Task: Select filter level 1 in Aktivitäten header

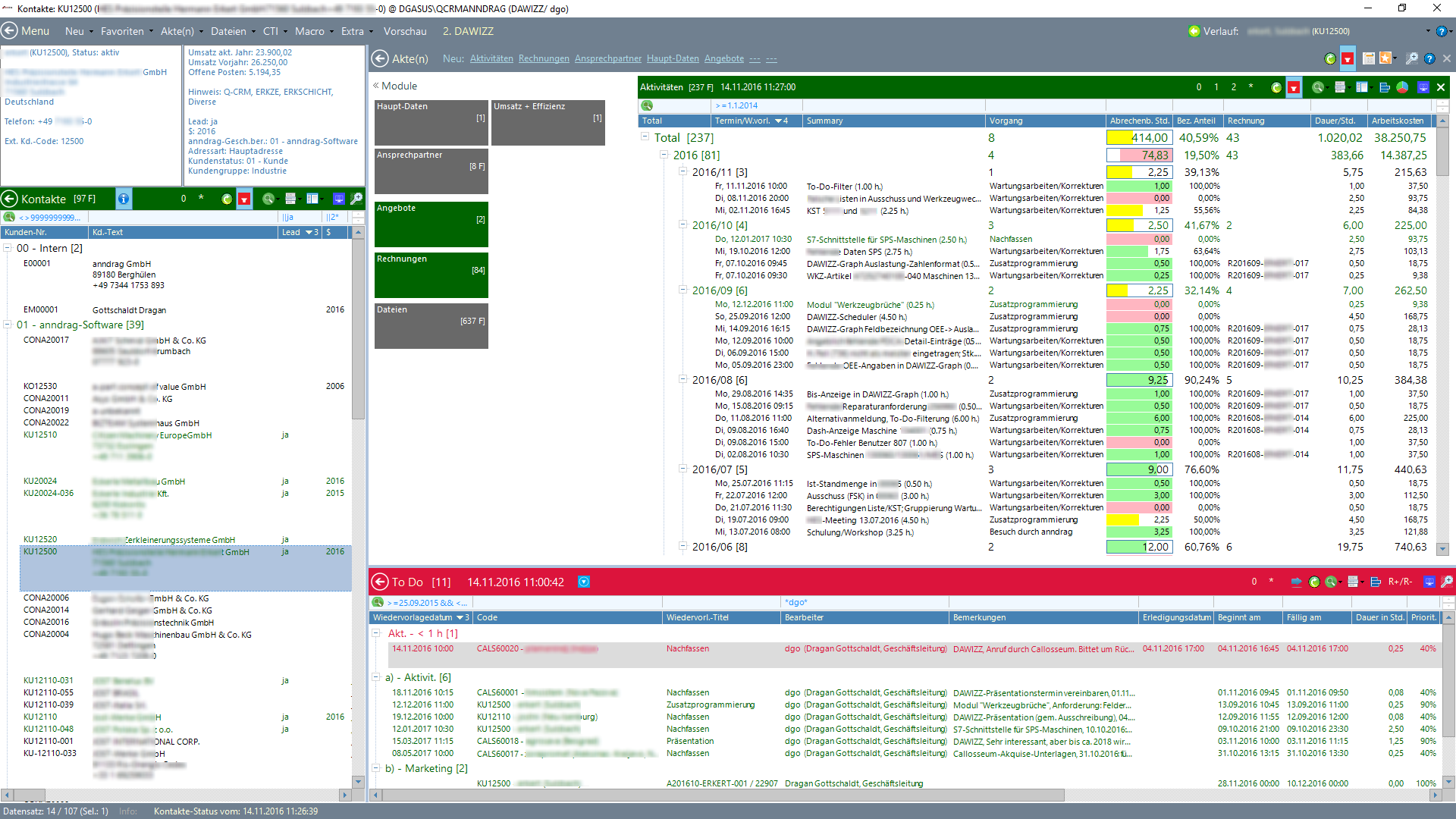Action: pos(1216,87)
